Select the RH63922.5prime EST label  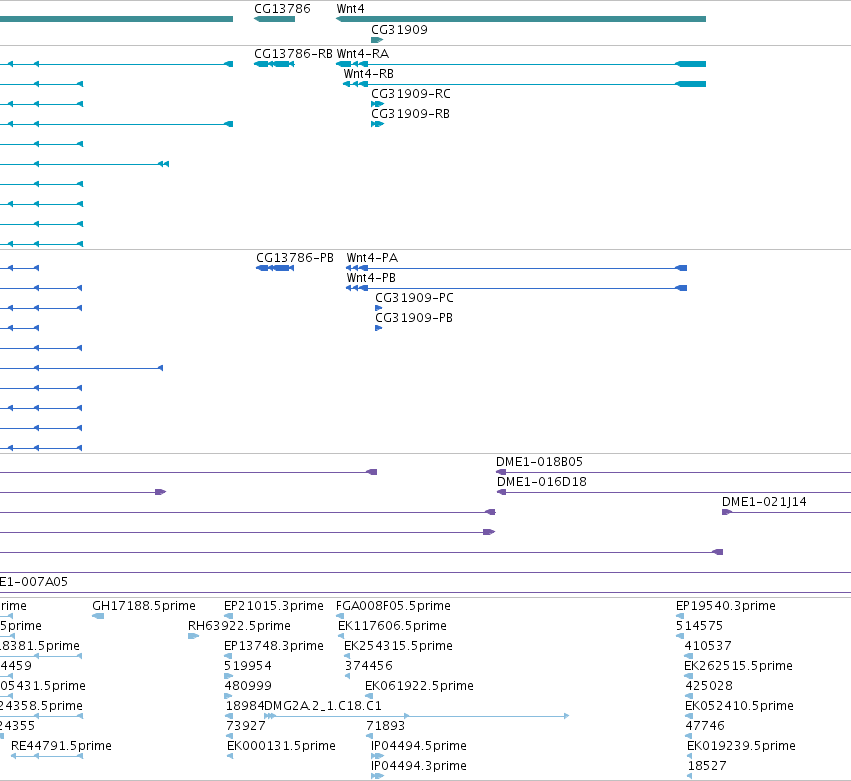click(239, 626)
